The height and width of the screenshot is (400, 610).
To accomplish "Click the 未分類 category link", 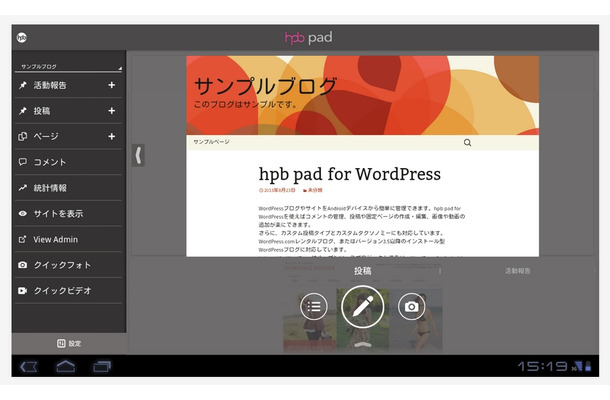I will pyautogui.click(x=313, y=190).
